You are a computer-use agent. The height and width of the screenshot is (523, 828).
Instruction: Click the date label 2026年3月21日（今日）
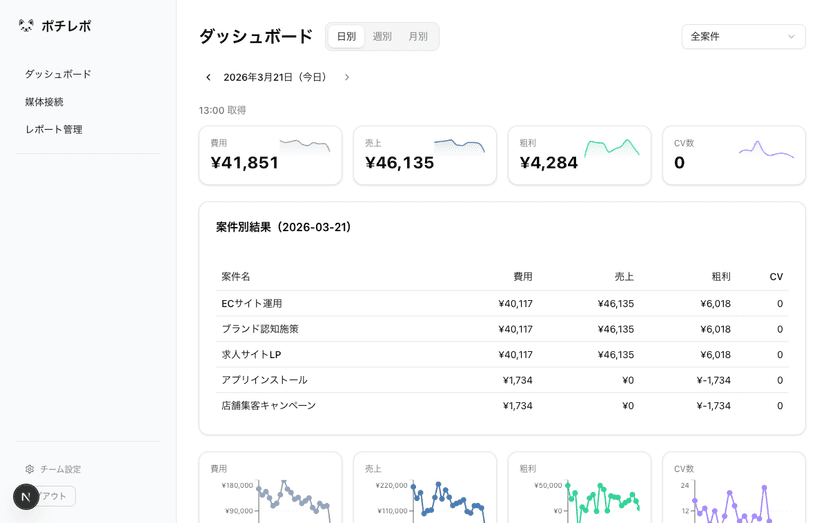click(x=277, y=77)
